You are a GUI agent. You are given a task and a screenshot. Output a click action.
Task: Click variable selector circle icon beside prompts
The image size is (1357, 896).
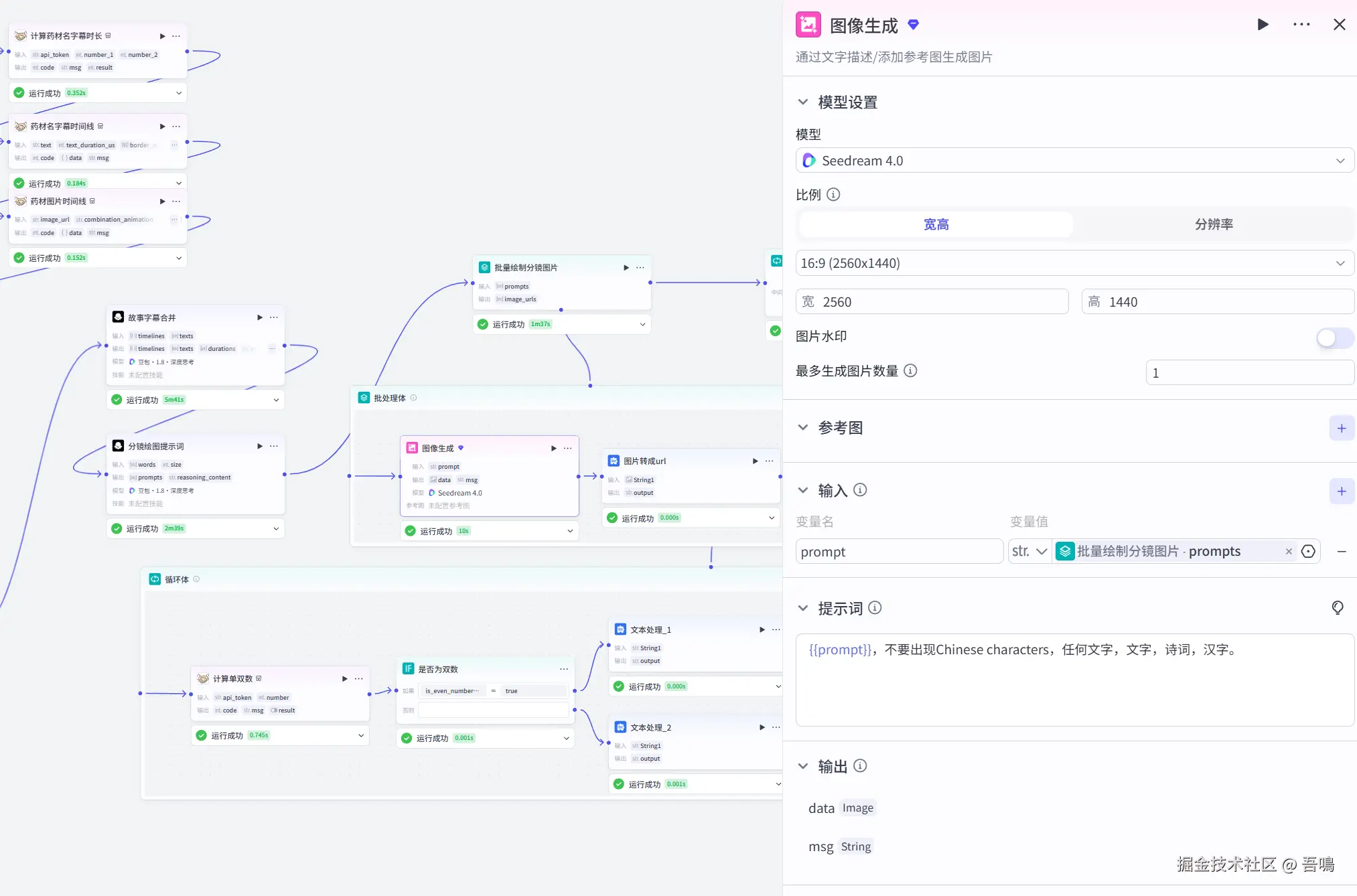coord(1308,552)
